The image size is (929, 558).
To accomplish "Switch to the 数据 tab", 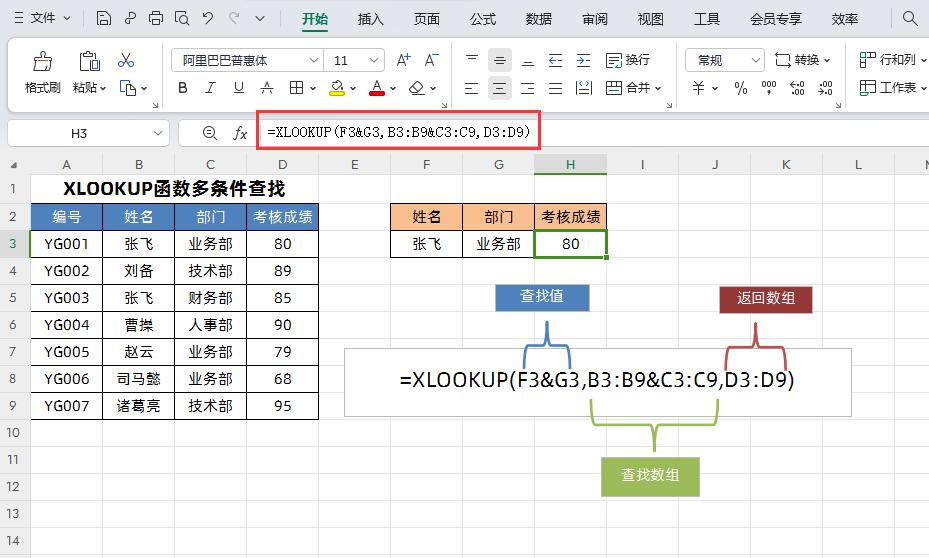I will pyautogui.click(x=539, y=19).
